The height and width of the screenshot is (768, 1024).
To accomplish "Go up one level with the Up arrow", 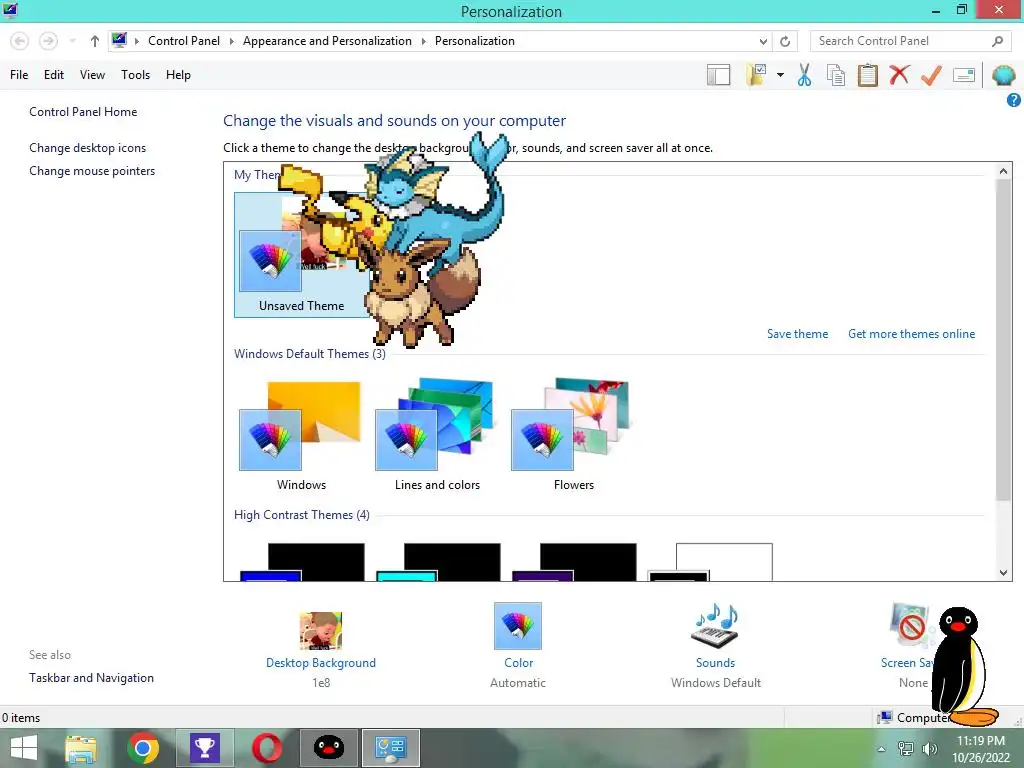I will pos(95,41).
